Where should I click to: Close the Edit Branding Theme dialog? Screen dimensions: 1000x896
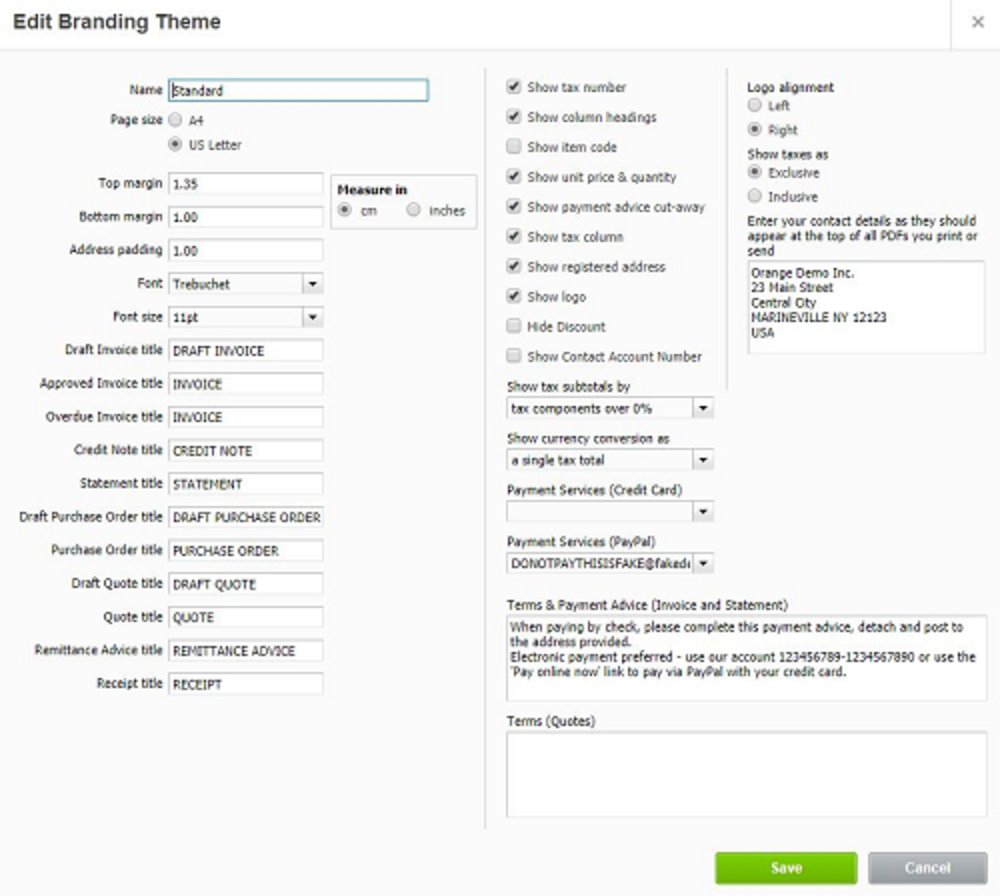tap(977, 22)
